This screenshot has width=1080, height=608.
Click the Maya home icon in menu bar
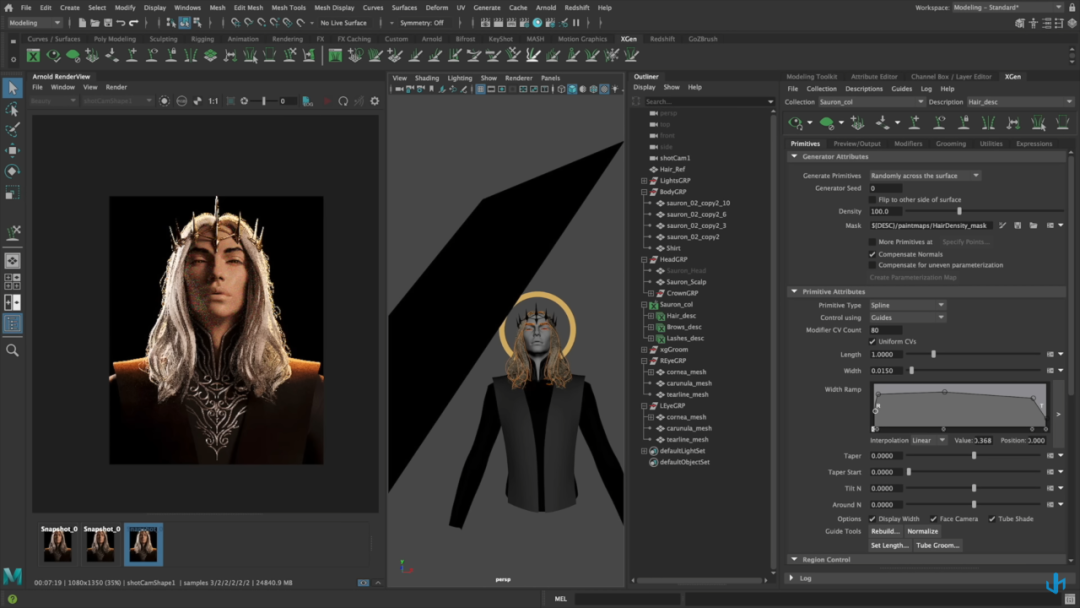[x=8, y=7]
